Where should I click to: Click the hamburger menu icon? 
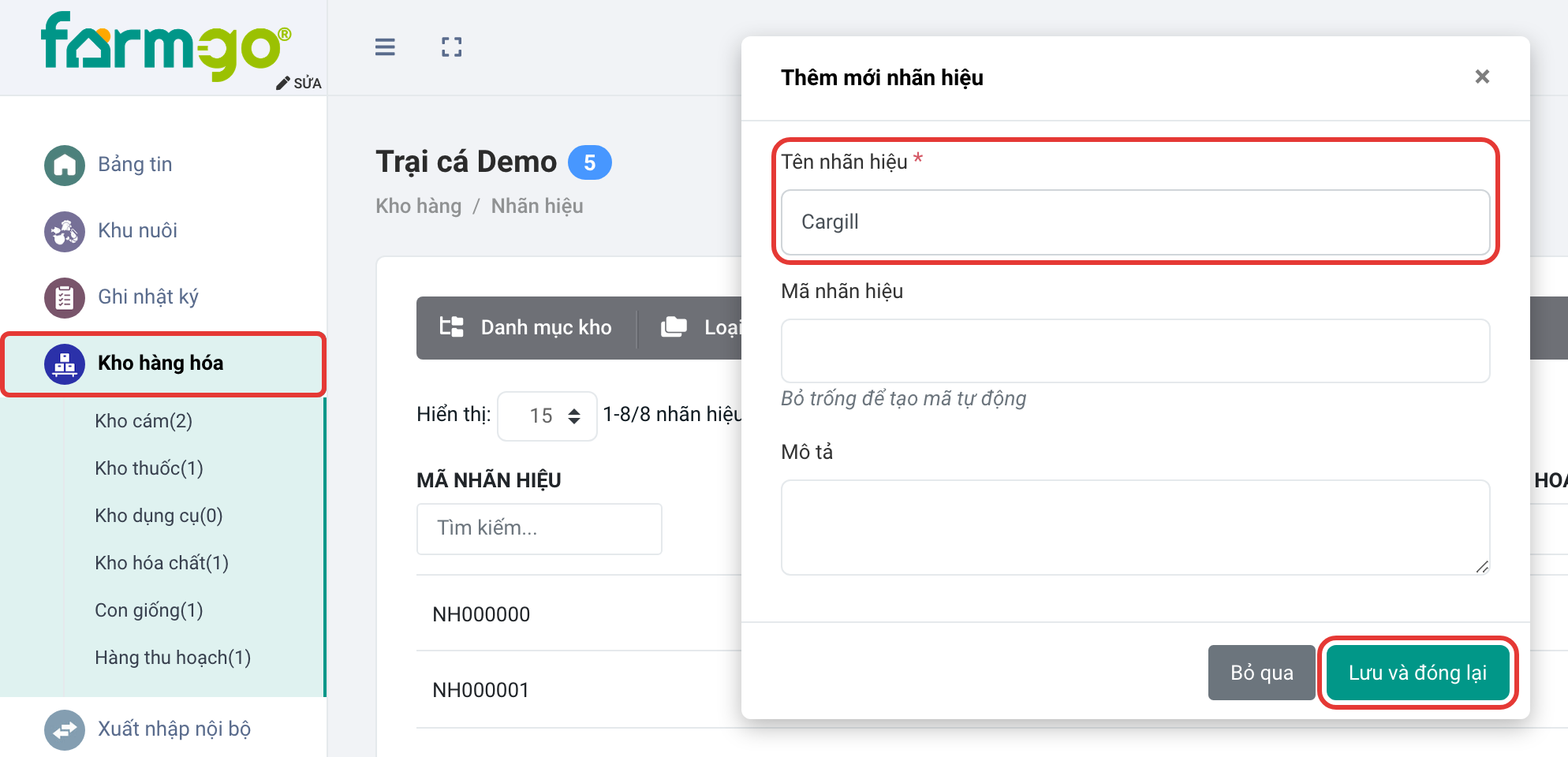point(385,47)
